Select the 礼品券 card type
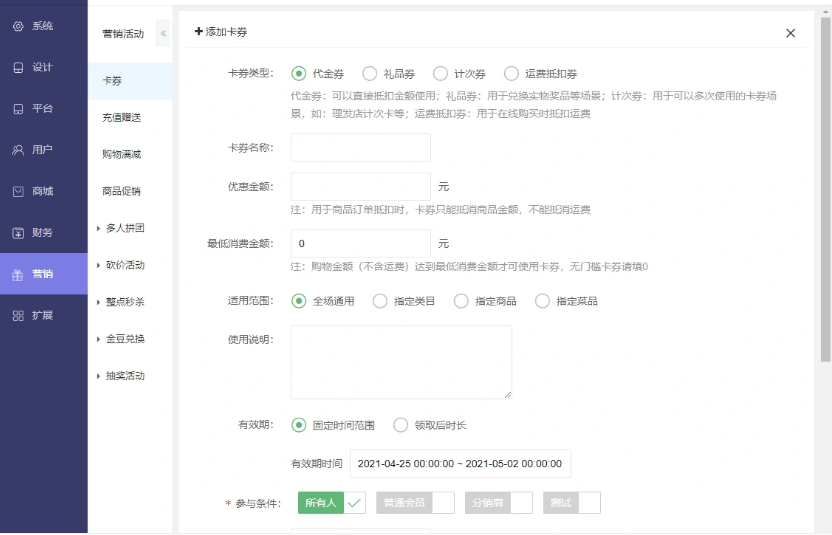Screen dimensions: 832x535 369,73
